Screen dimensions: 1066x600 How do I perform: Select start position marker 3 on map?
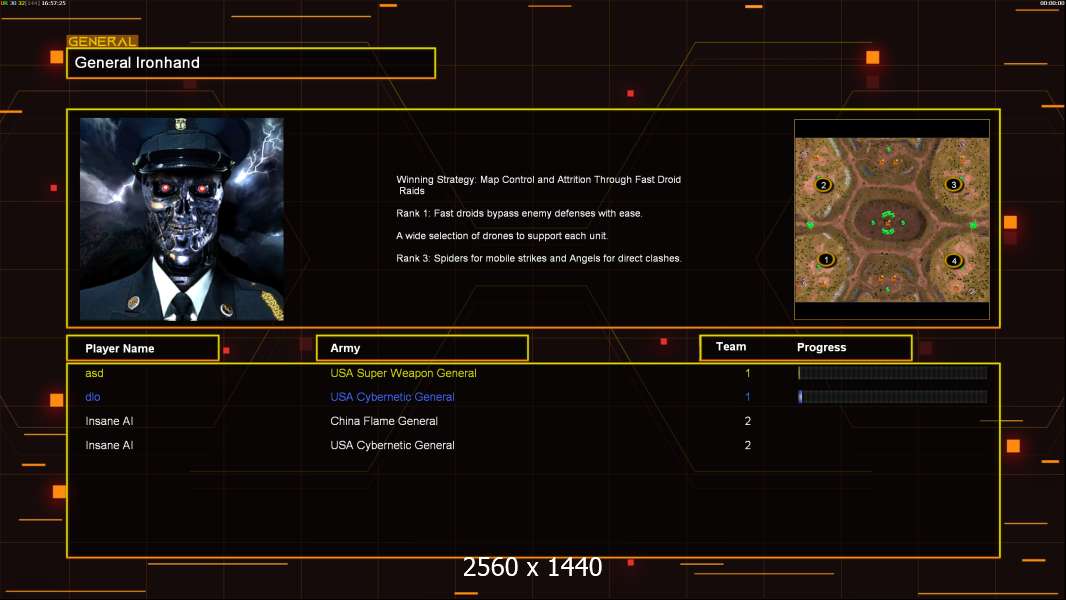954,184
